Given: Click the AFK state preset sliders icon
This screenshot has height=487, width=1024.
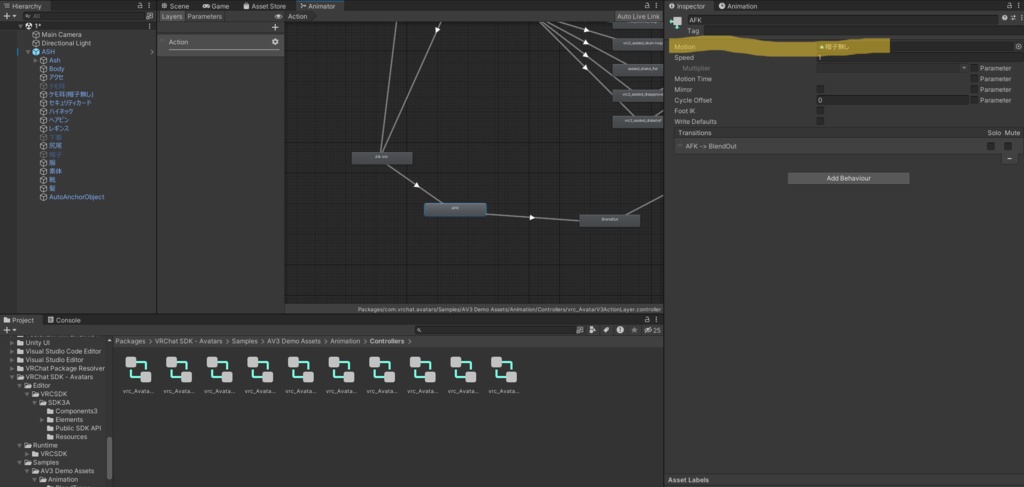Looking at the screenshot, I should pyautogui.click(x=1012, y=18).
